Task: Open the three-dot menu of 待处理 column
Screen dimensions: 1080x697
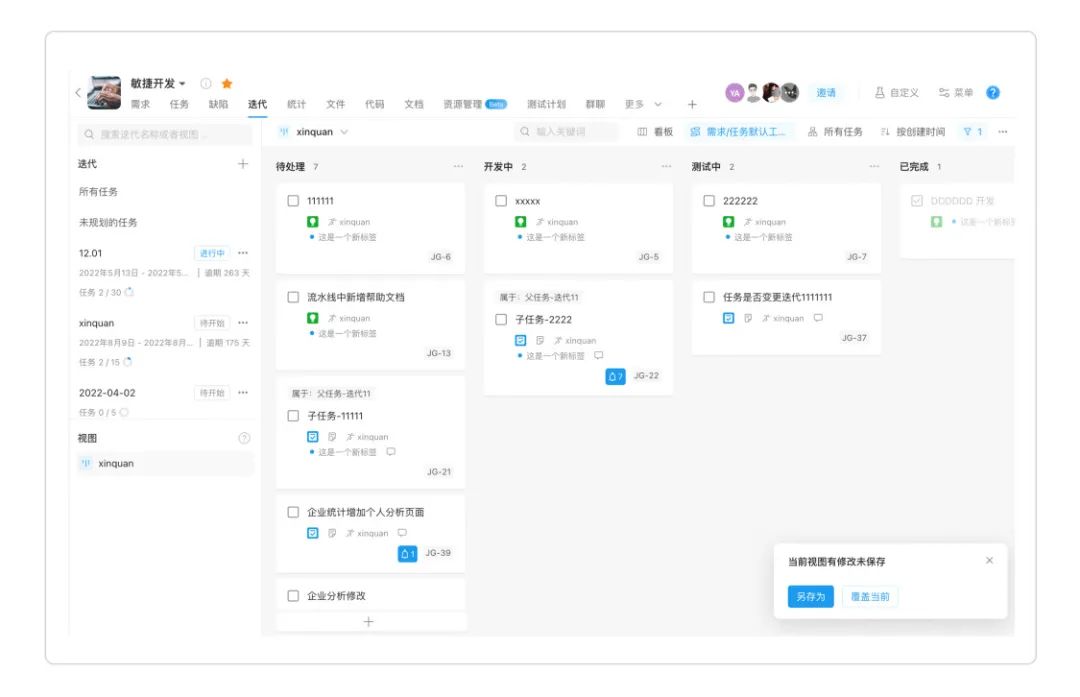Action: click(x=458, y=167)
